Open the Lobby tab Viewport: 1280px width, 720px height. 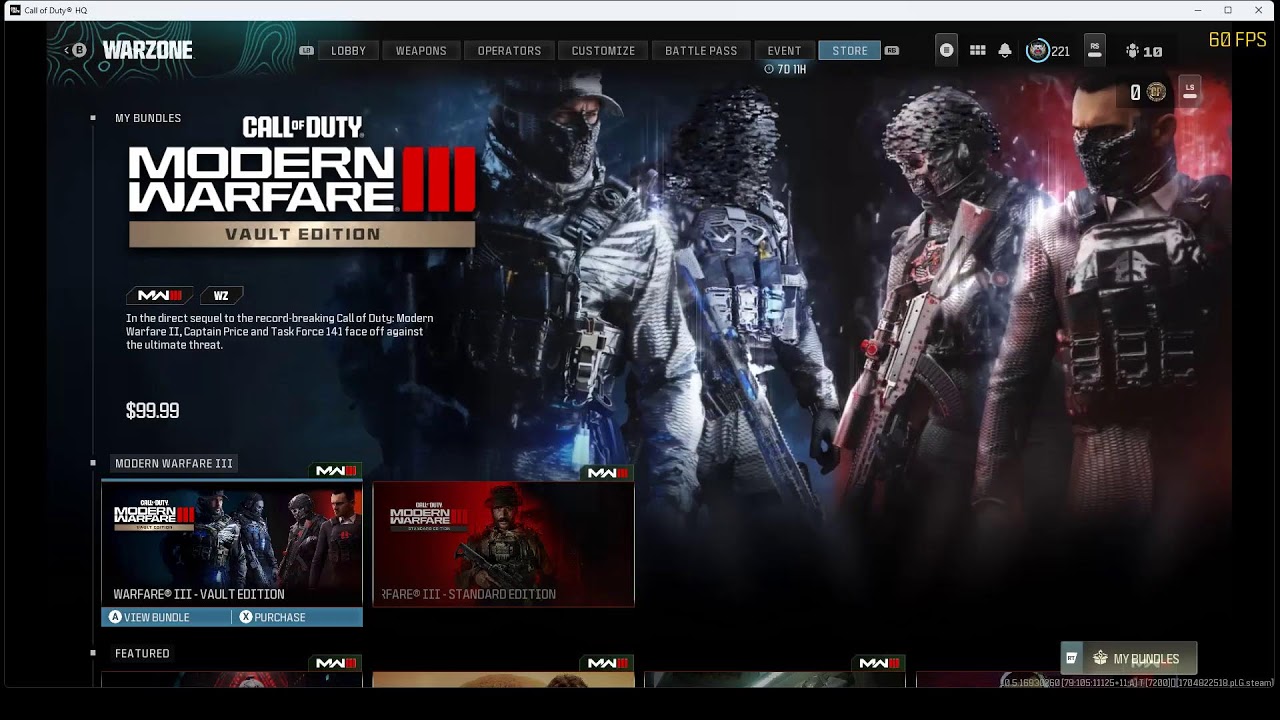click(x=348, y=50)
